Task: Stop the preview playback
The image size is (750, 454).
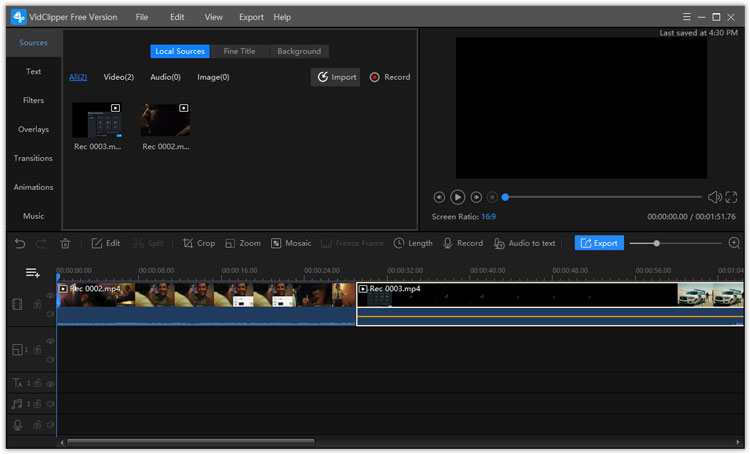Action: 492,197
